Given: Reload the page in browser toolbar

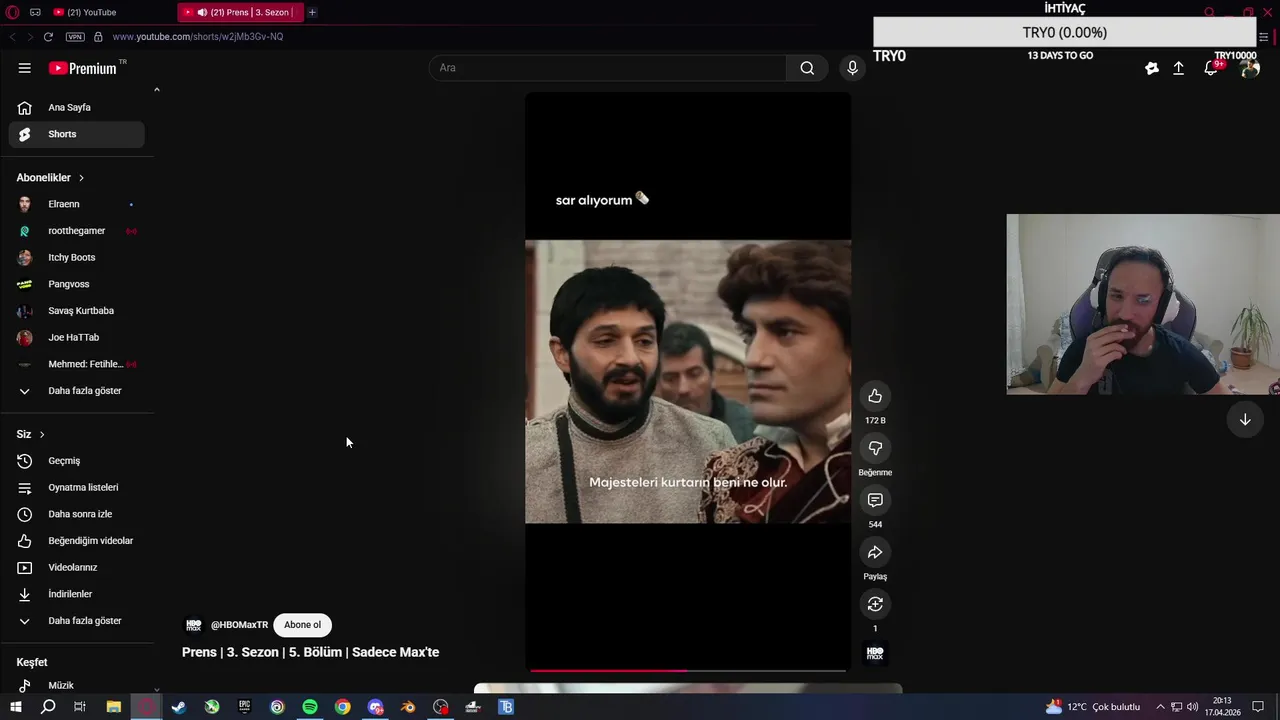Looking at the screenshot, I should (48, 37).
